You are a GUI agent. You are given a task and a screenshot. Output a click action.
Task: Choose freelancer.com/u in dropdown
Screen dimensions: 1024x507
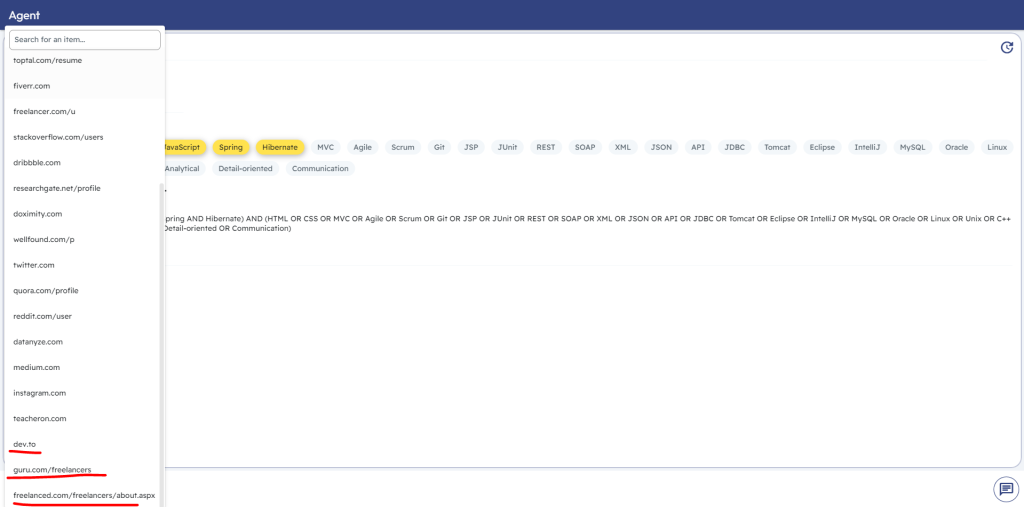click(x=85, y=111)
